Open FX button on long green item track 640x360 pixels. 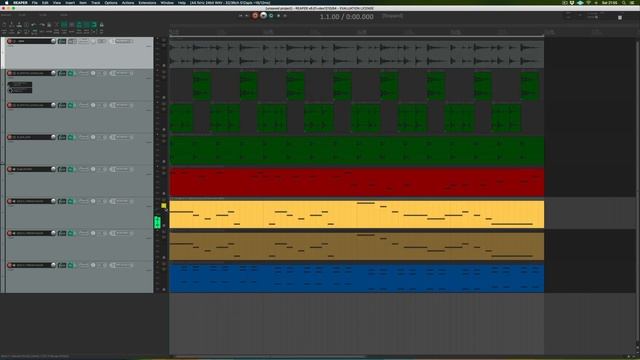[x=62, y=137]
